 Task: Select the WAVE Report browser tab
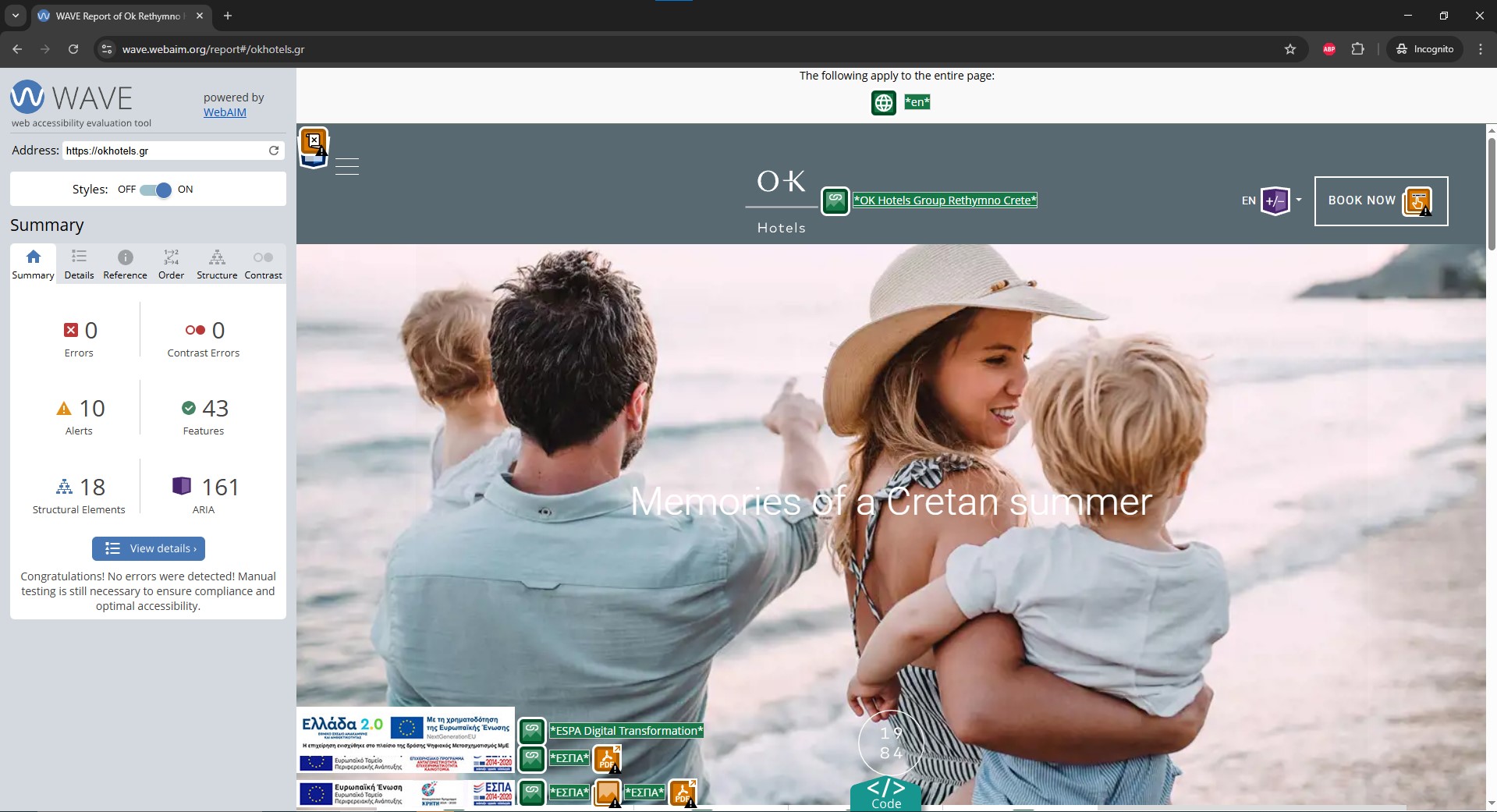[120, 16]
